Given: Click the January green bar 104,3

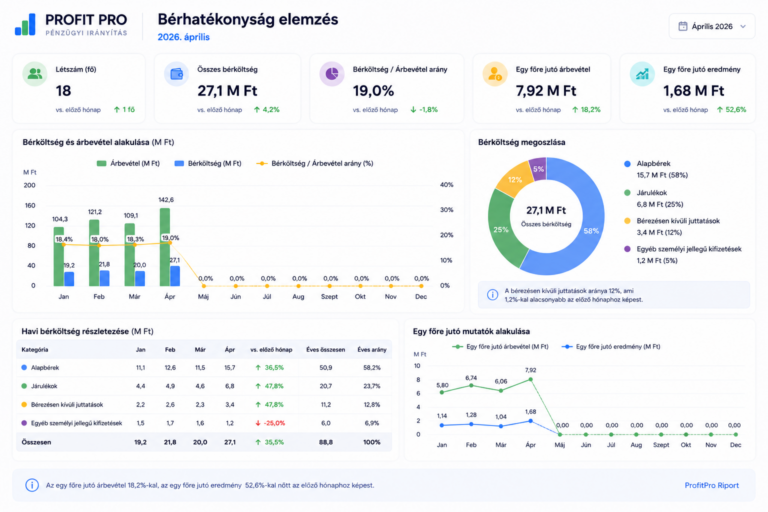Looking at the screenshot, I should (59, 257).
